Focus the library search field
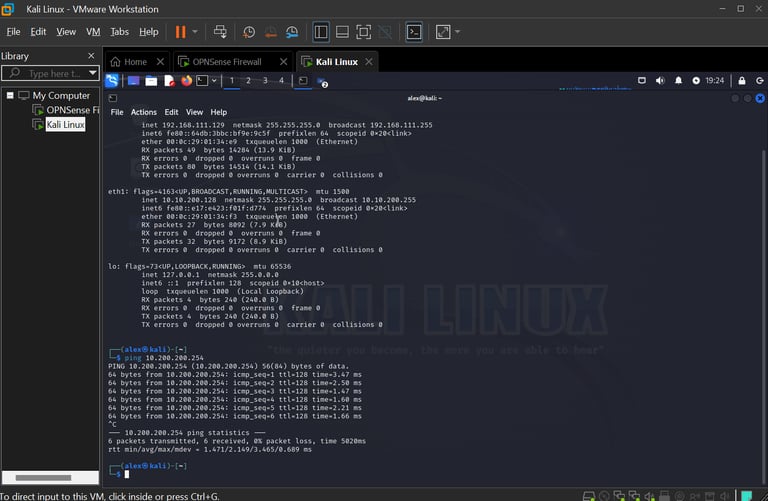Viewport: 768px width, 501px height. [49, 73]
